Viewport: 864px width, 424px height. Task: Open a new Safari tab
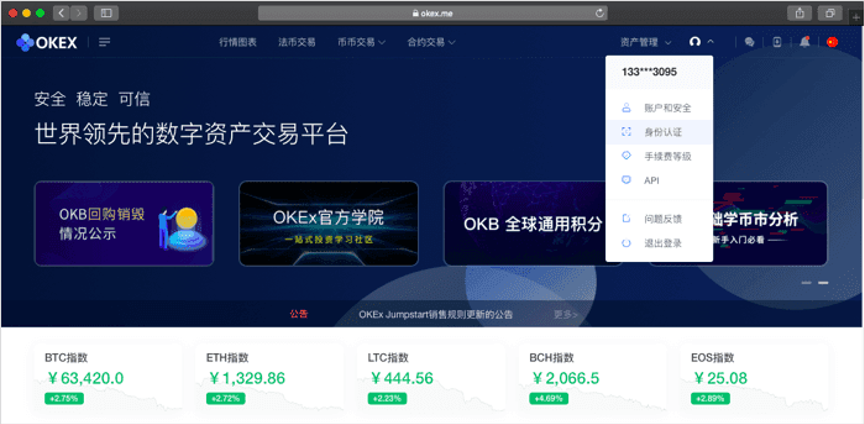(857, 18)
